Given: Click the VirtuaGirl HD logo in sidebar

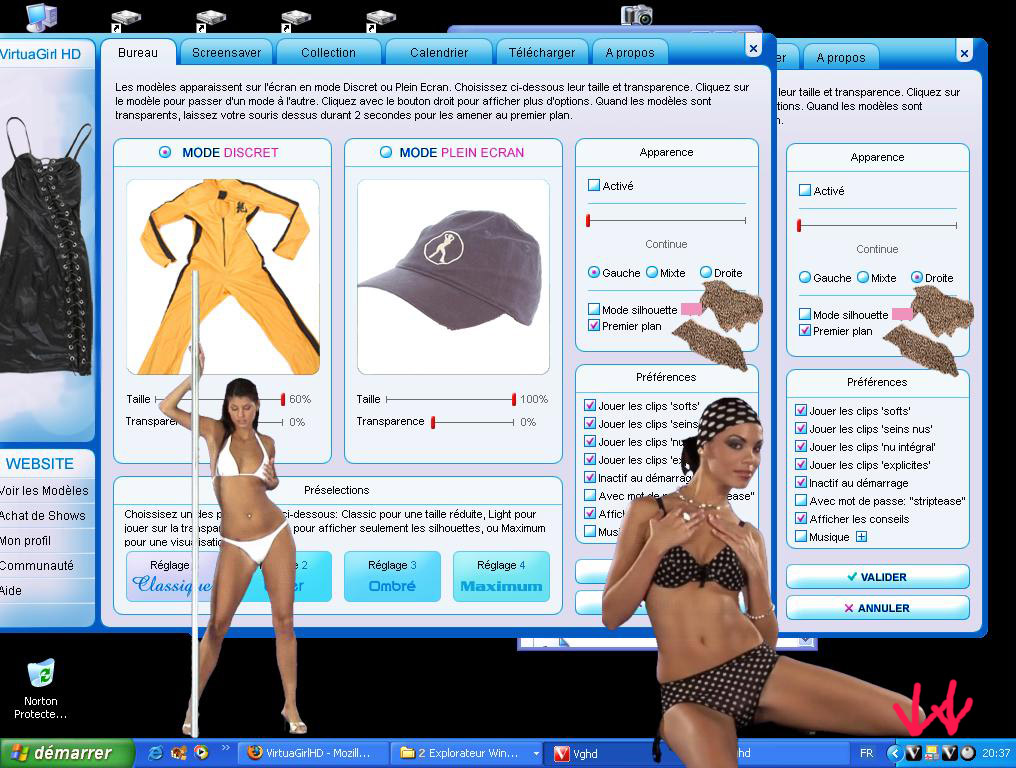Looking at the screenshot, I should [41, 54].
